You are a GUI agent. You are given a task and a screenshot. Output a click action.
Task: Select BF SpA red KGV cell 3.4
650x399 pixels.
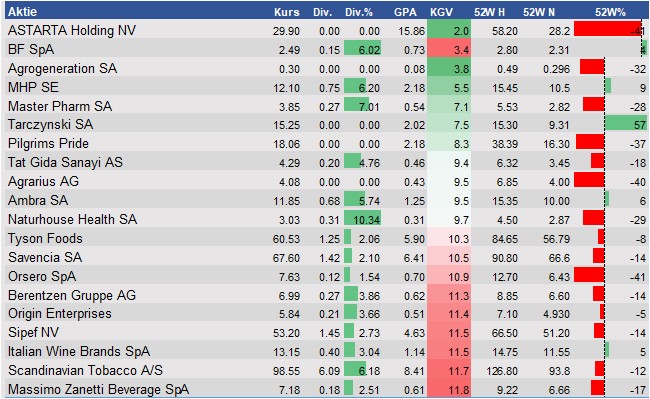point(449,50)
